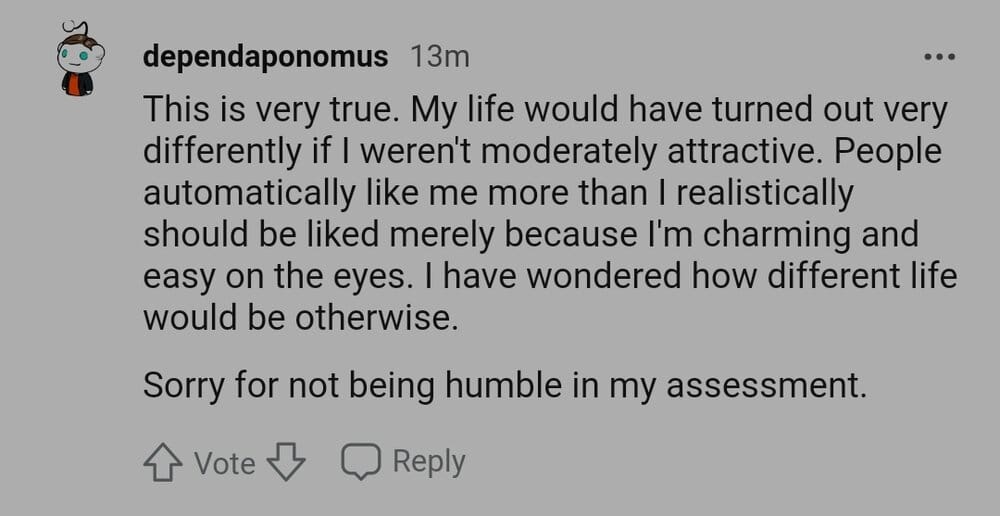Downvote the comment with the down arrow
Screen dimensions: 1000x516
coord(287,462)
